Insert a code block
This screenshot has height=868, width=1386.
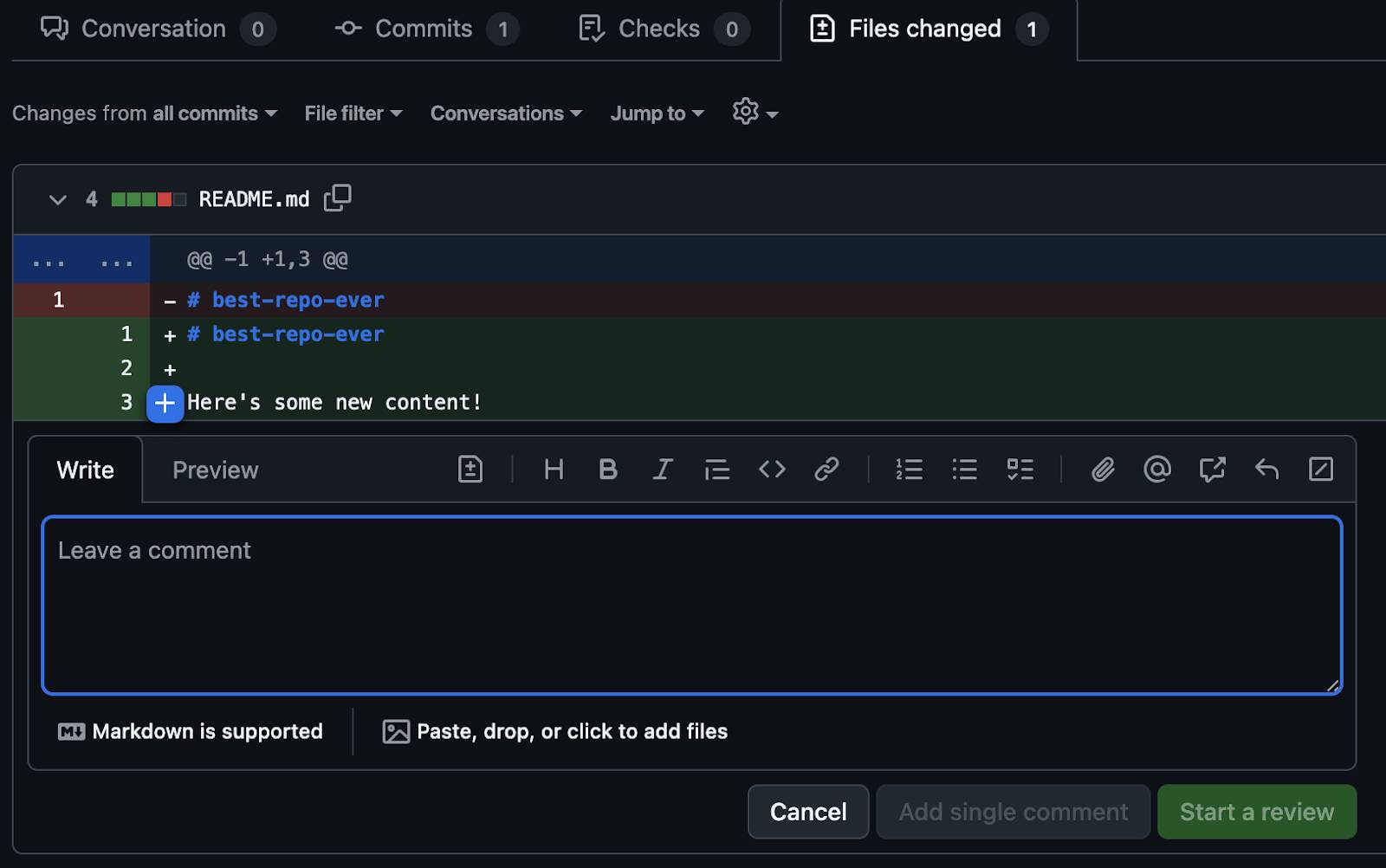772,470
